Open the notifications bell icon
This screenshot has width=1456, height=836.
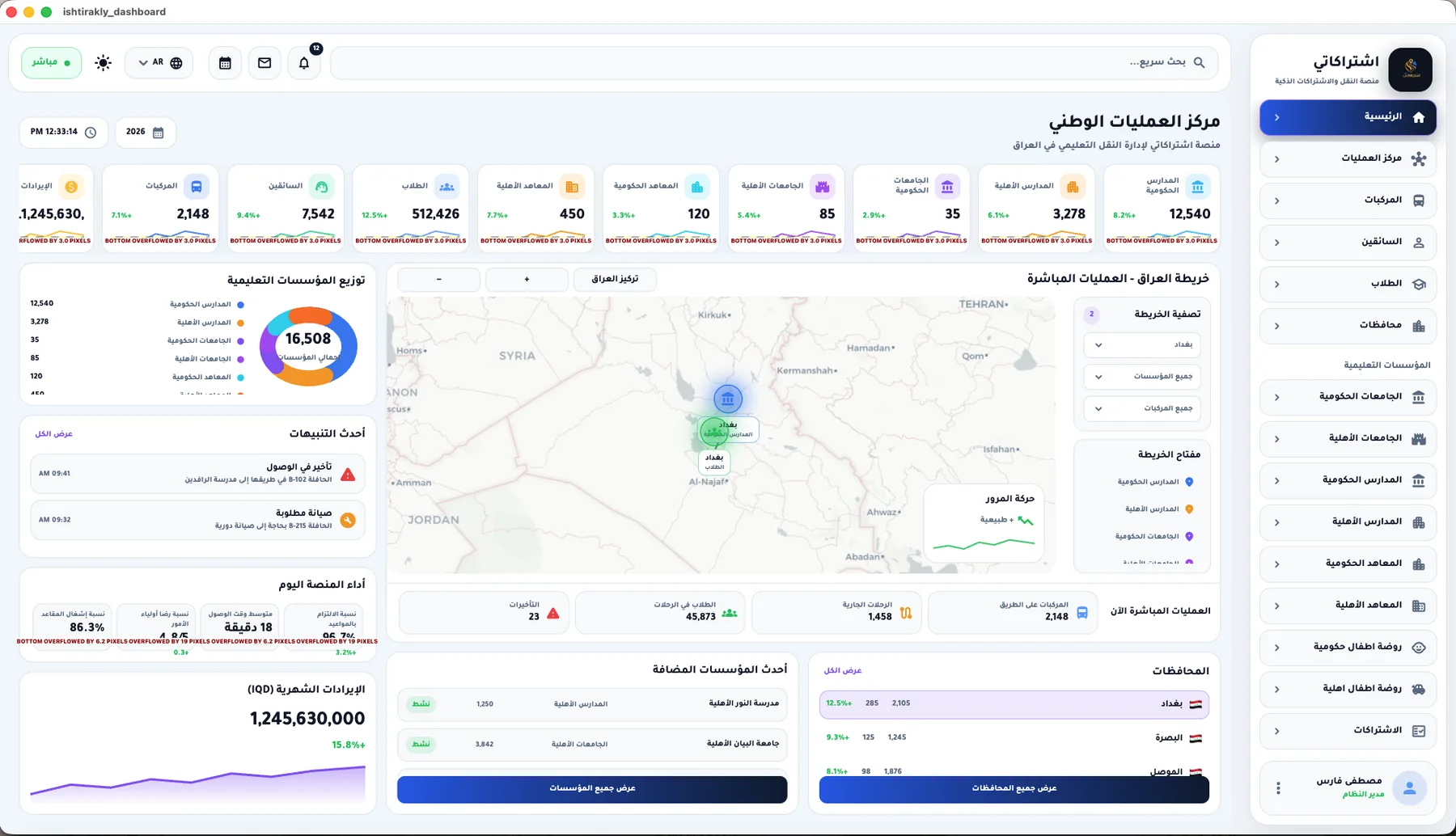tap(304, 63)
